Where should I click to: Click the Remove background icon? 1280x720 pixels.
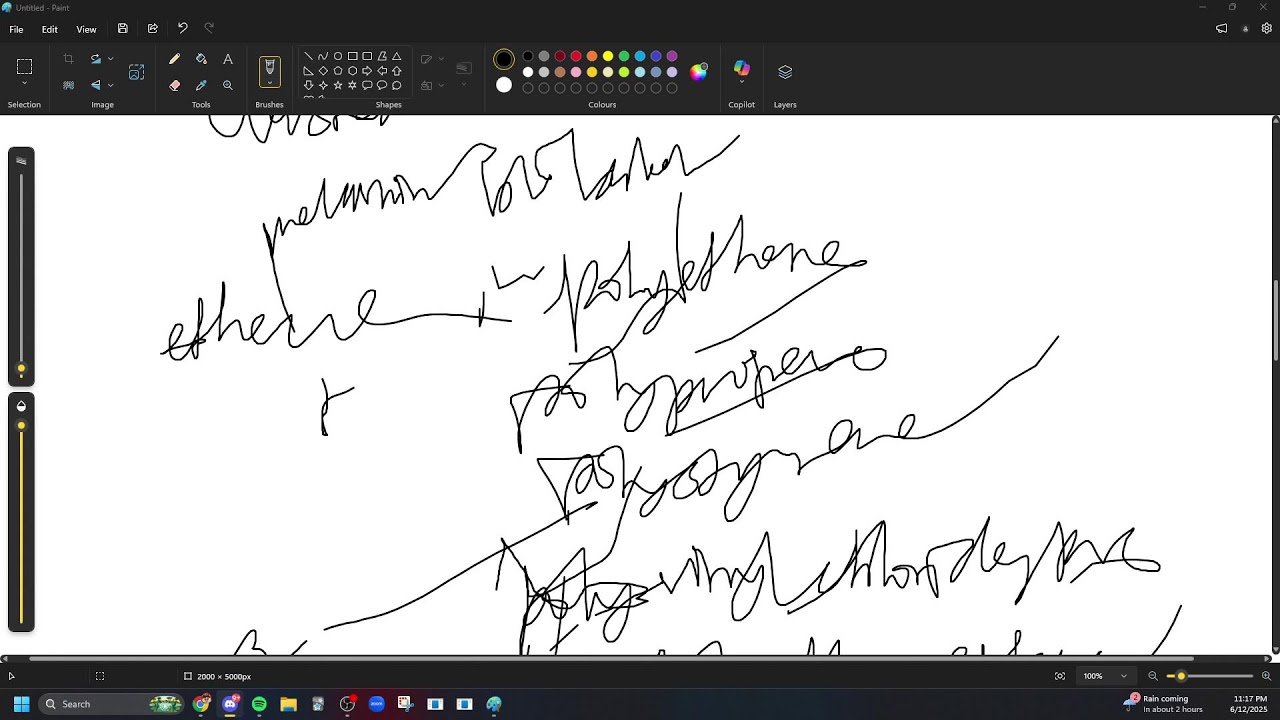(68, 85)
